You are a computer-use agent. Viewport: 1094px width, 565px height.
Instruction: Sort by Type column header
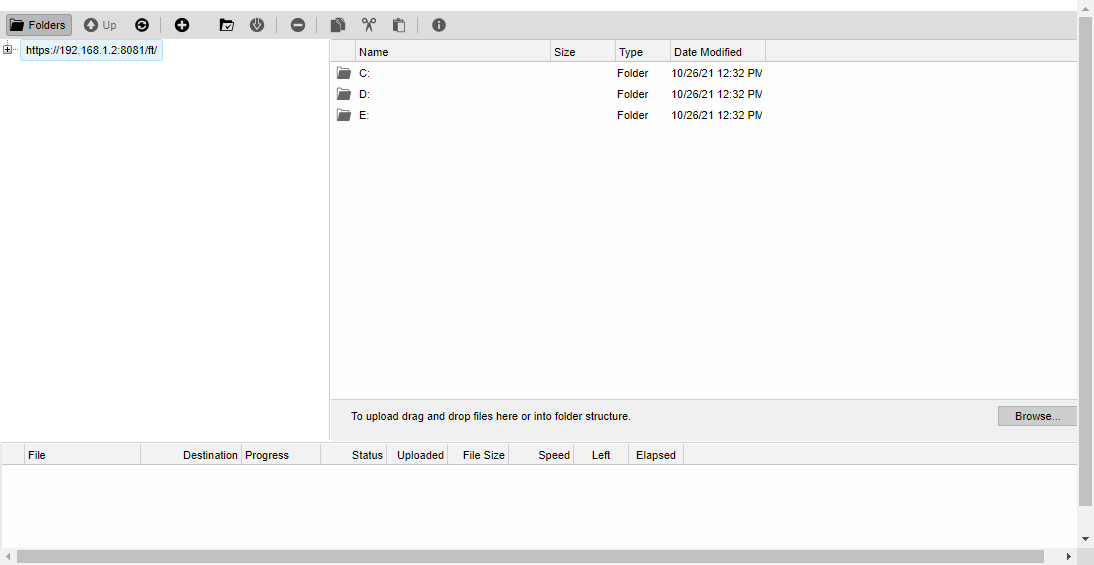click(x=643, y=52)
